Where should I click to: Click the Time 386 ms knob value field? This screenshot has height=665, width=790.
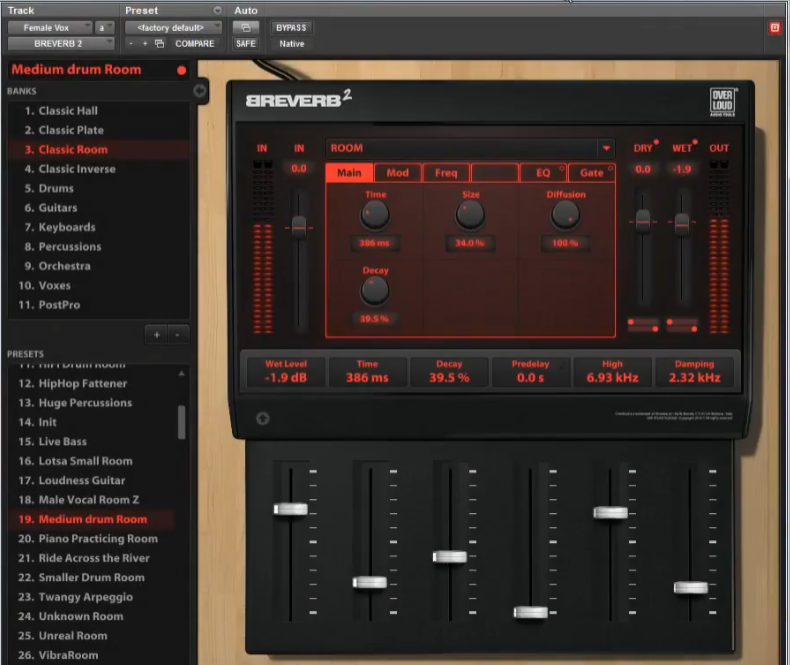click(374, 243)
